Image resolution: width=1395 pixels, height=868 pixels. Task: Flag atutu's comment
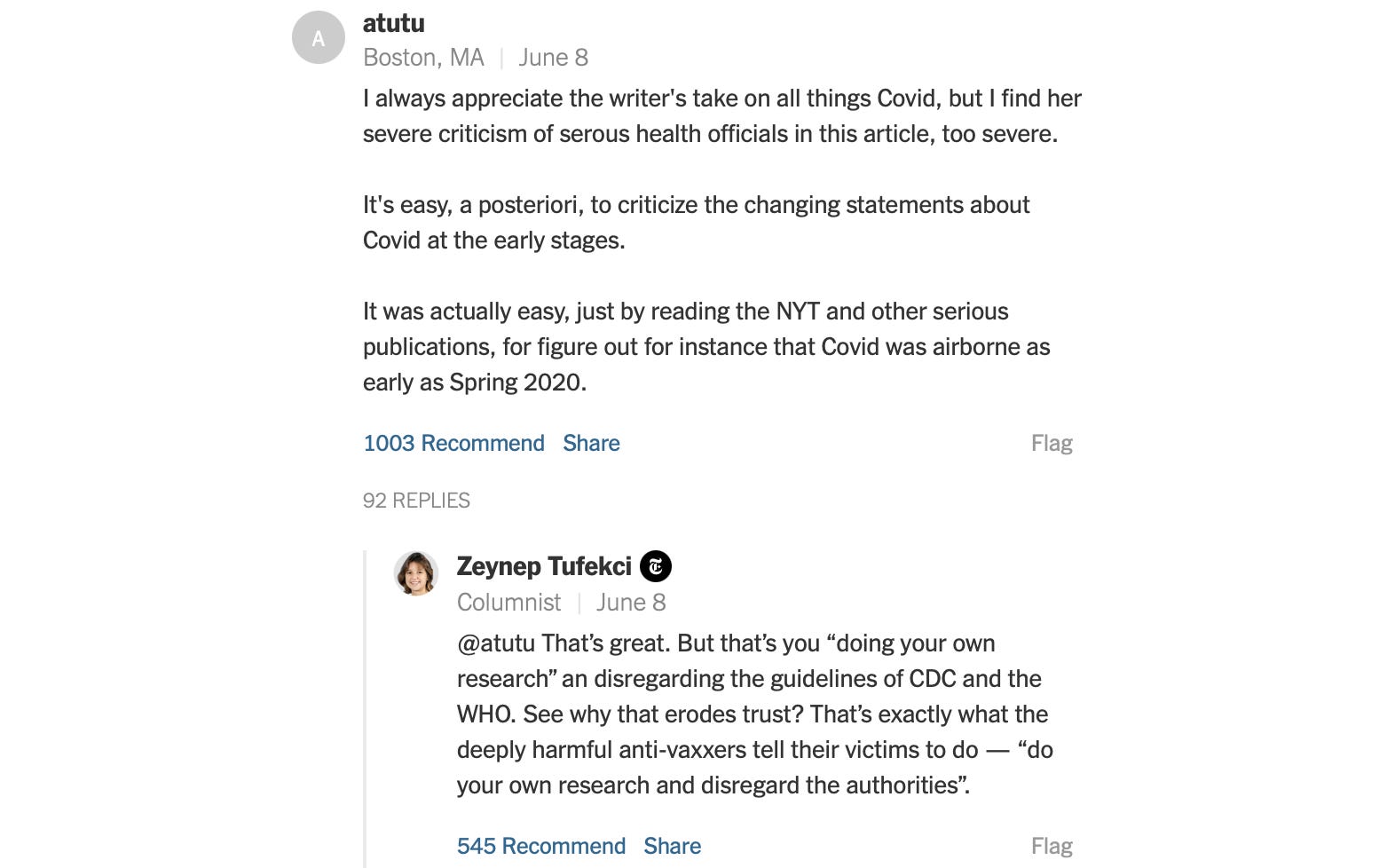[1052, 443]
